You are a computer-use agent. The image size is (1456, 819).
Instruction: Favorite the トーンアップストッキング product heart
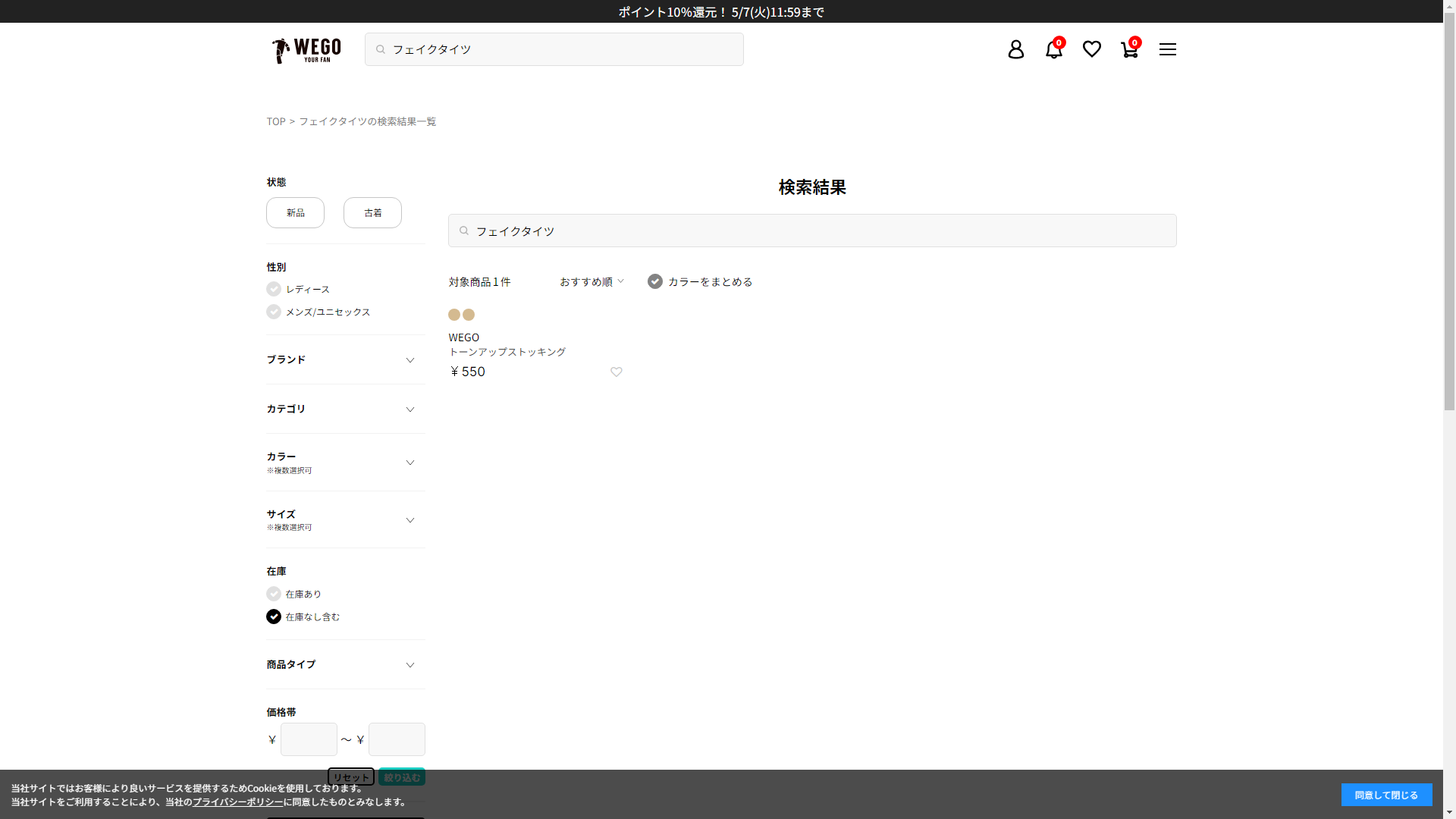[x=617, y=372]
